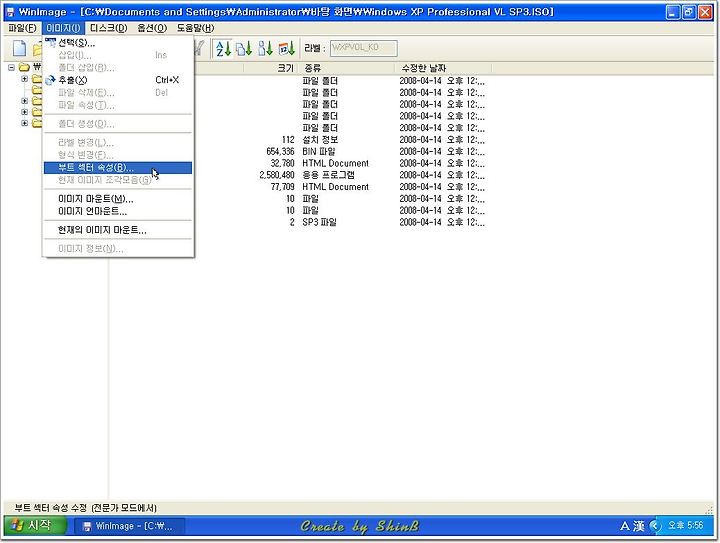Click the WinImage title bar app icon
720x543 pixels.
pyautogui.click(x=10, y=12)
